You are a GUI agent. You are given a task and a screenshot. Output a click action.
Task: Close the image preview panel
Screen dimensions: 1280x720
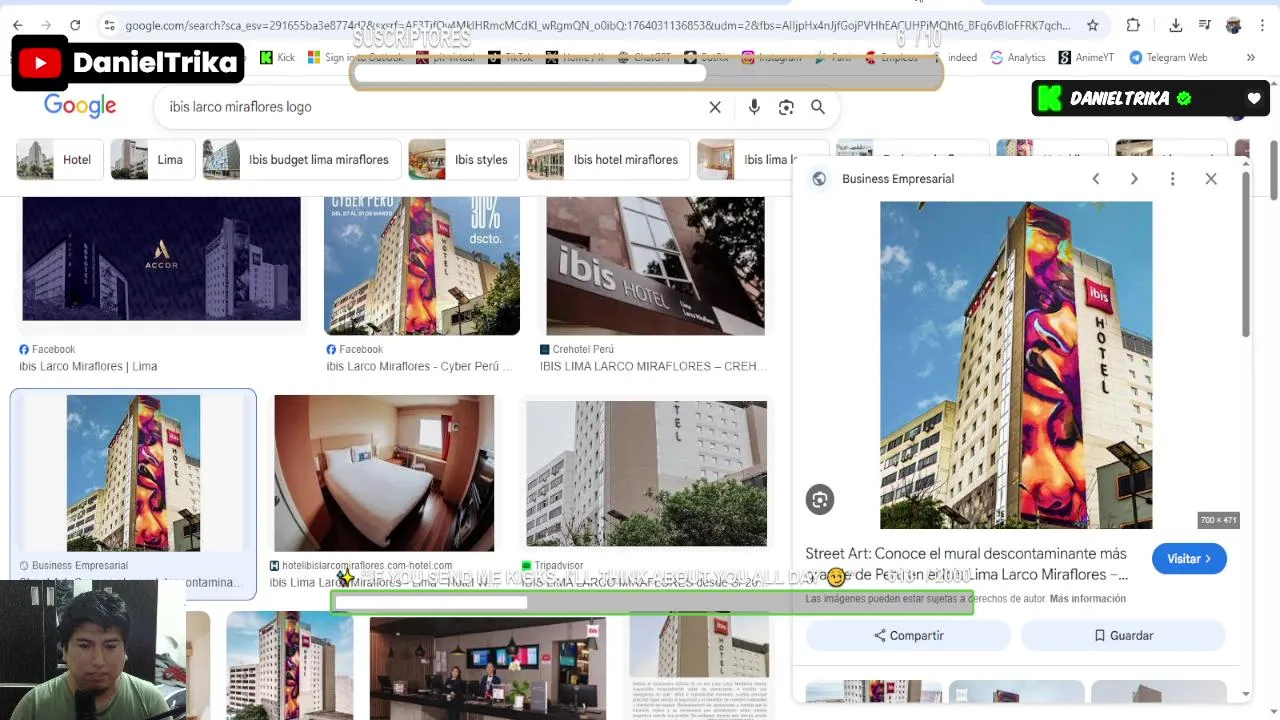coord(1211,179)
